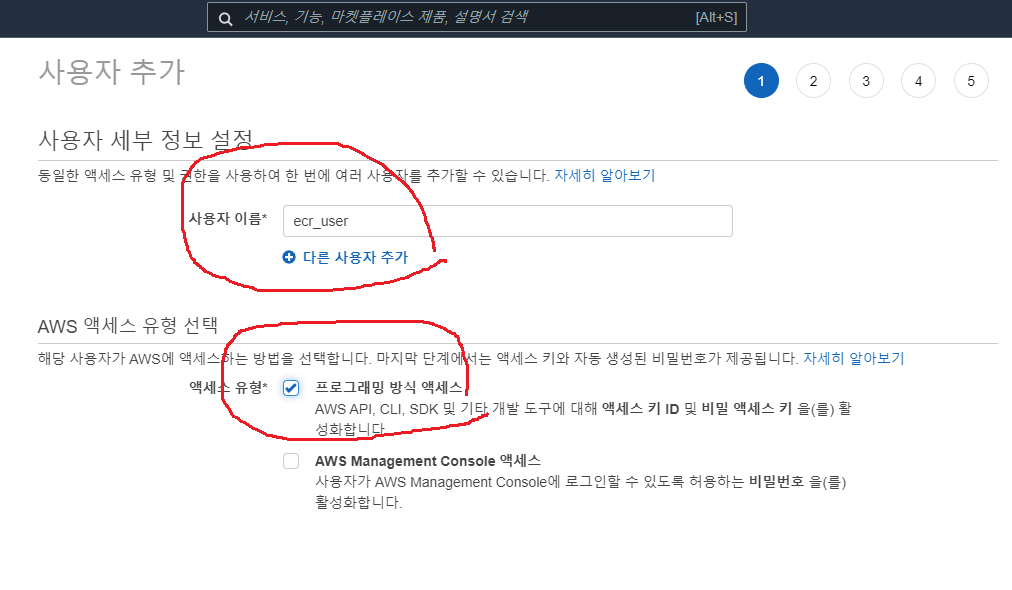Go to step 4 of user creation
1012x590 pixels.
coord(918,81)
